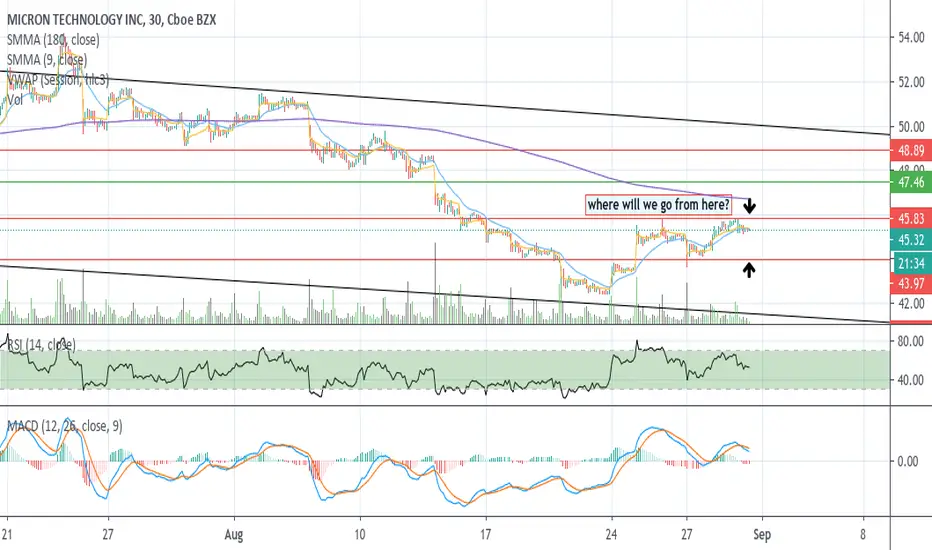
Task: Click the 45.83 red price label
Action: pyautogui.click(x=911, y=219)
